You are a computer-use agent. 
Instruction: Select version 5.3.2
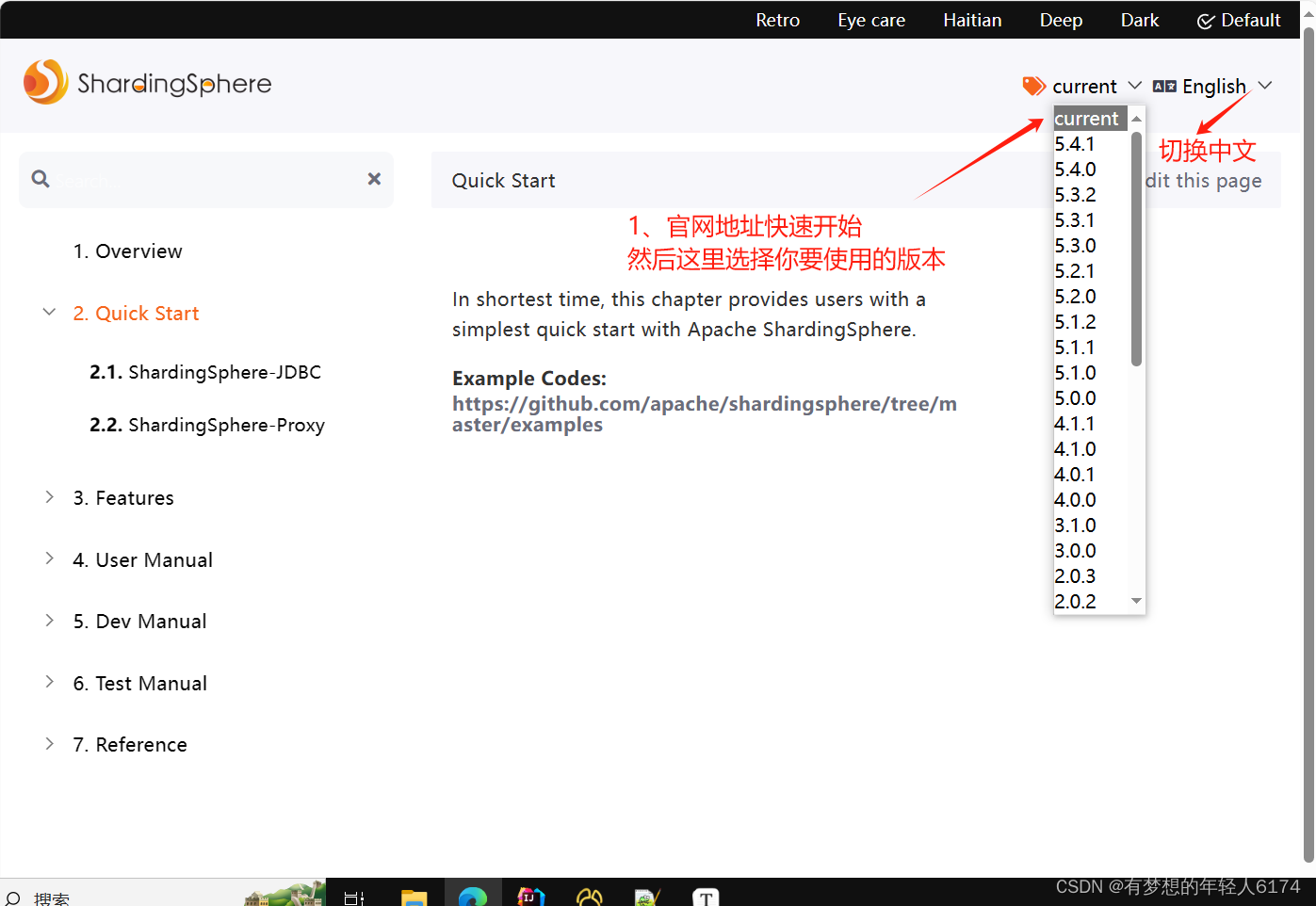(x=1090, y=195)
